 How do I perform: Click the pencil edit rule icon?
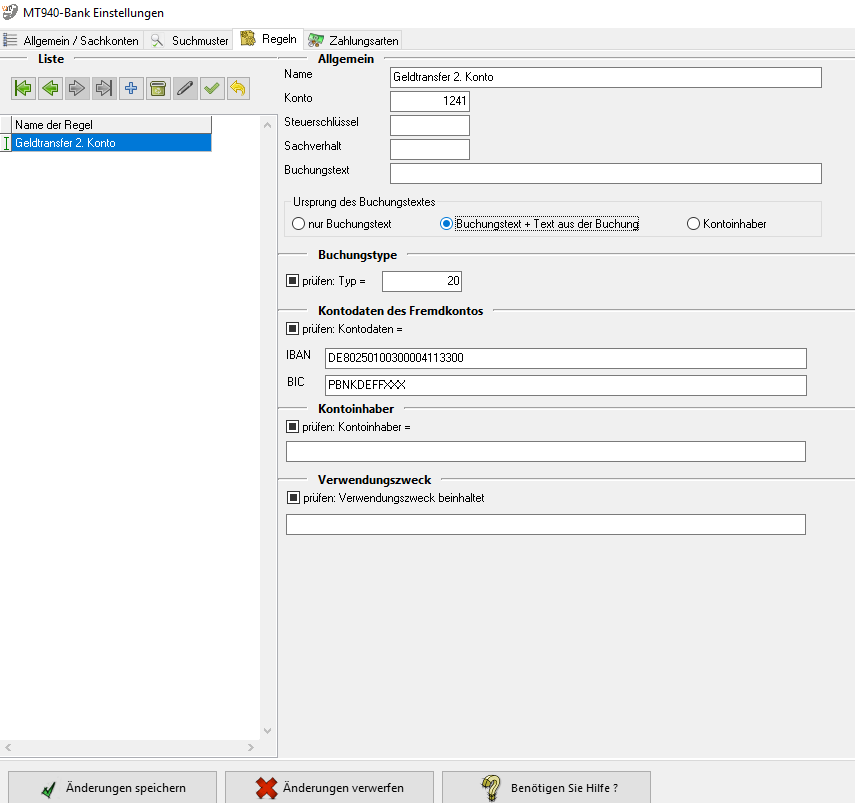coord(184,89)
